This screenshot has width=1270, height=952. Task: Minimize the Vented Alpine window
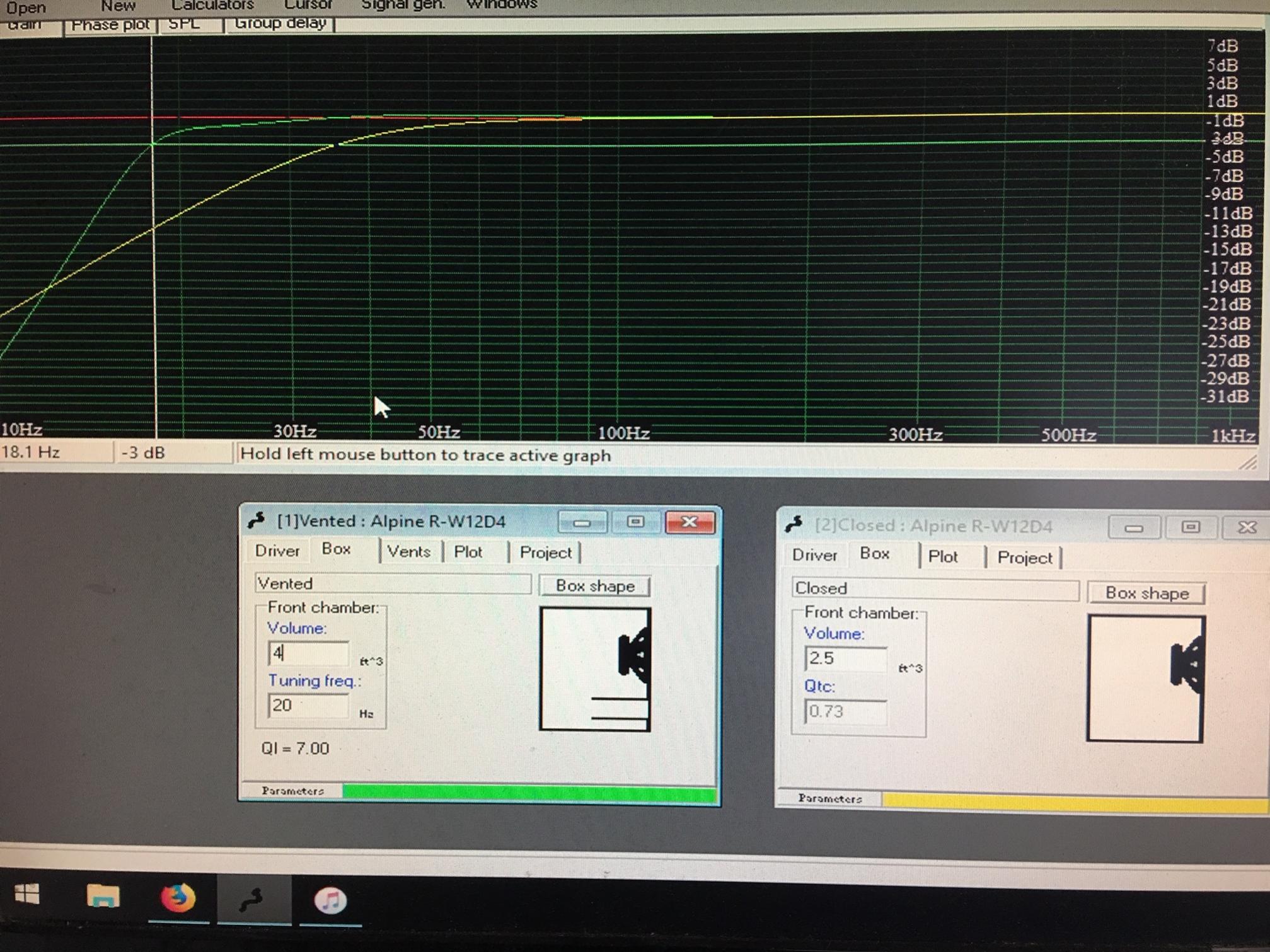click(x=582, y=522)
